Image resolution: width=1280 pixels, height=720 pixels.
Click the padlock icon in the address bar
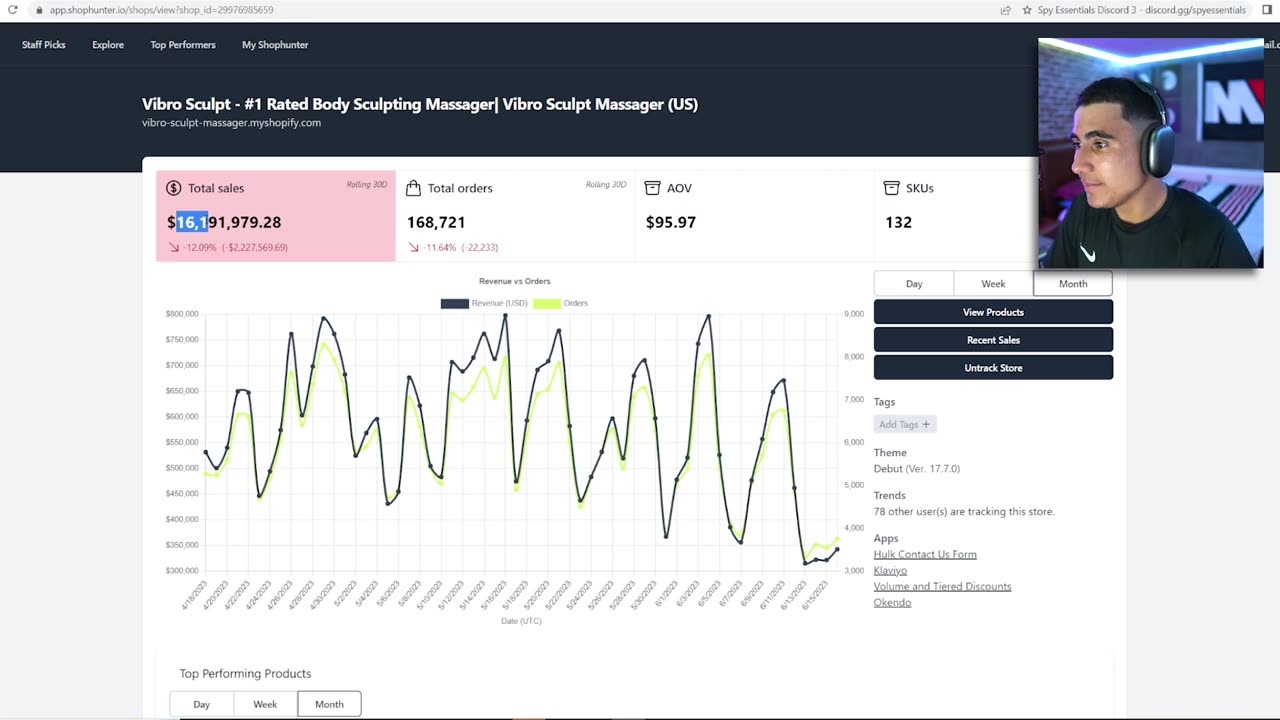(x=39, y=10)
